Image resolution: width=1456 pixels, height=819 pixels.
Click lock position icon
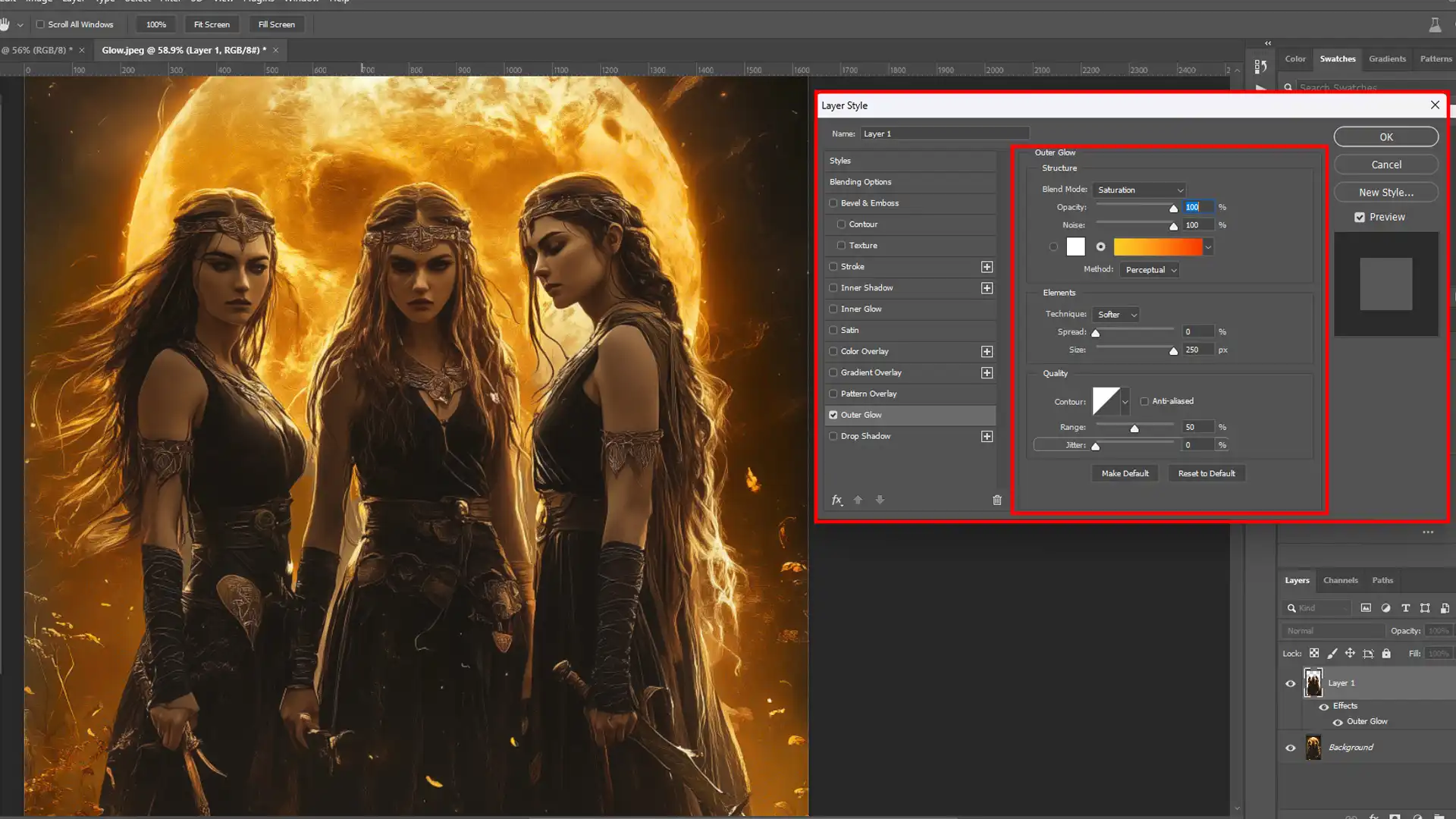click(x=1350, y=653)
